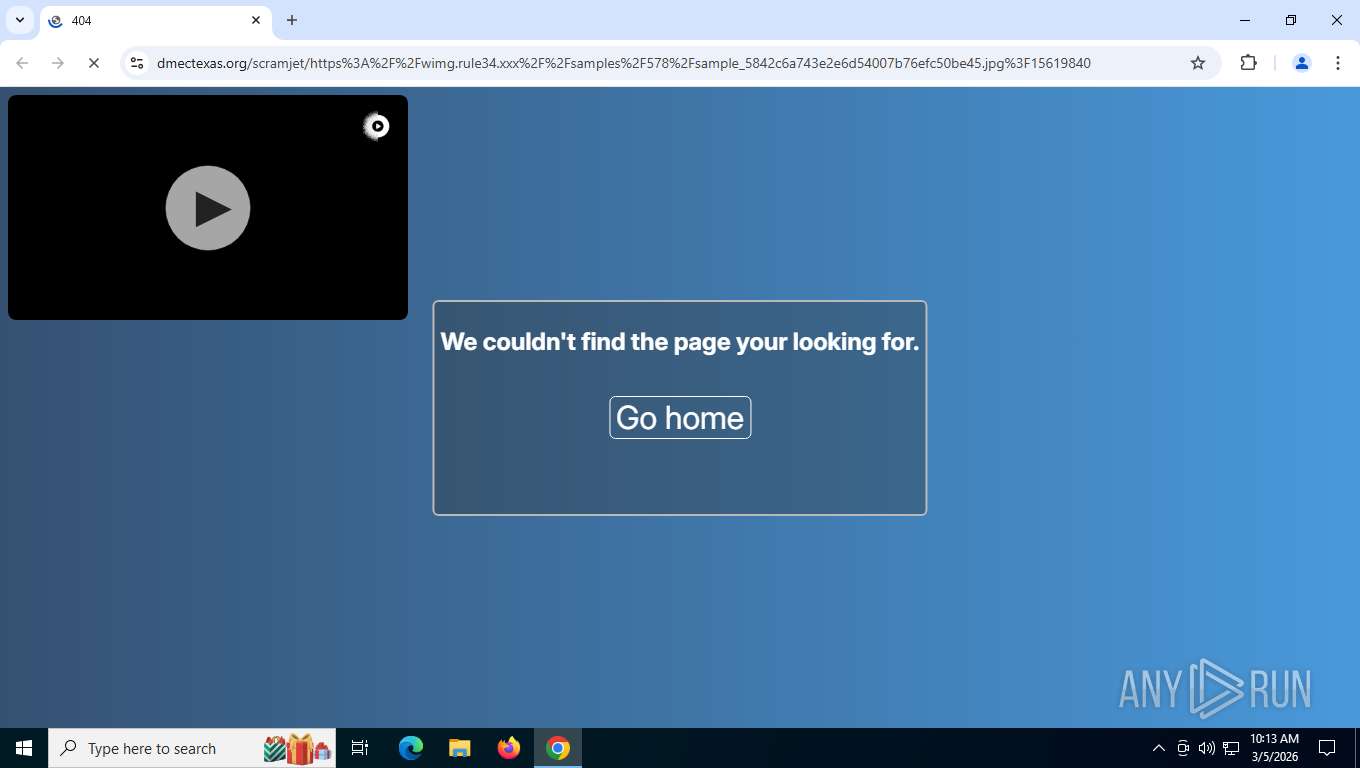Stop loading the page

tap(93, 63)
